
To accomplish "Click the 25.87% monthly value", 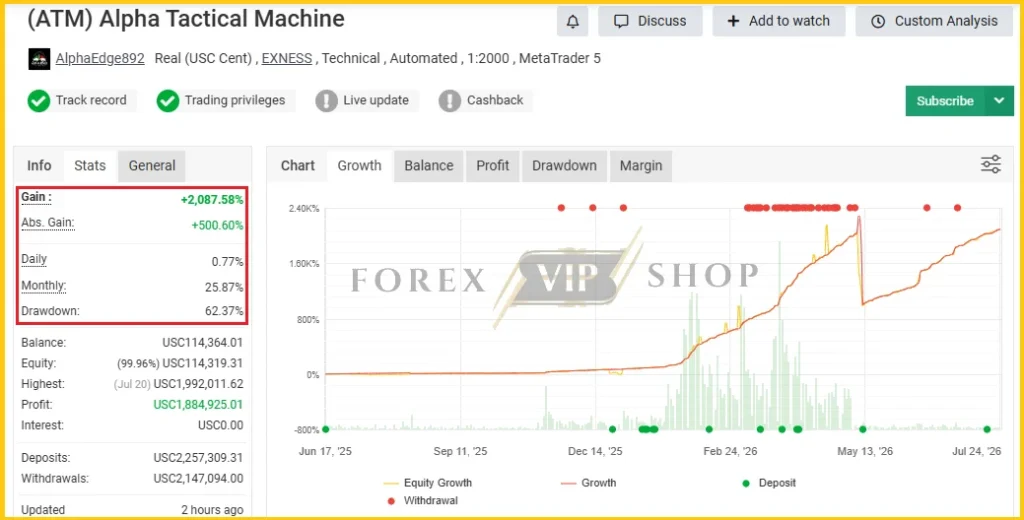I will [x=224, y=287].
